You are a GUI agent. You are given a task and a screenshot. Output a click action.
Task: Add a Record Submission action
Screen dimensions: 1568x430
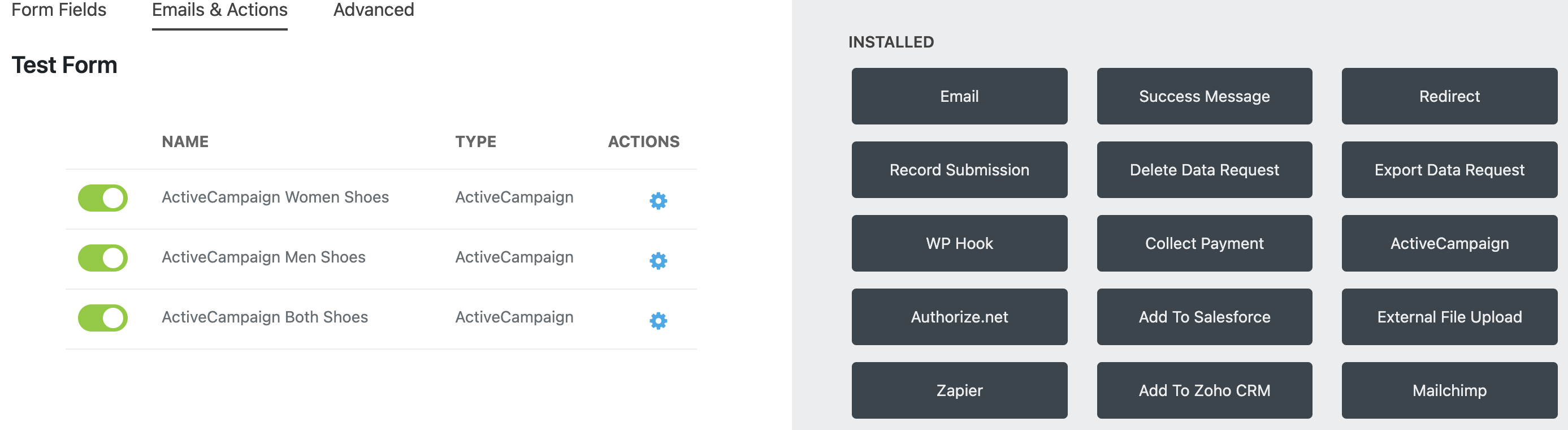click(x=959, y=169)
